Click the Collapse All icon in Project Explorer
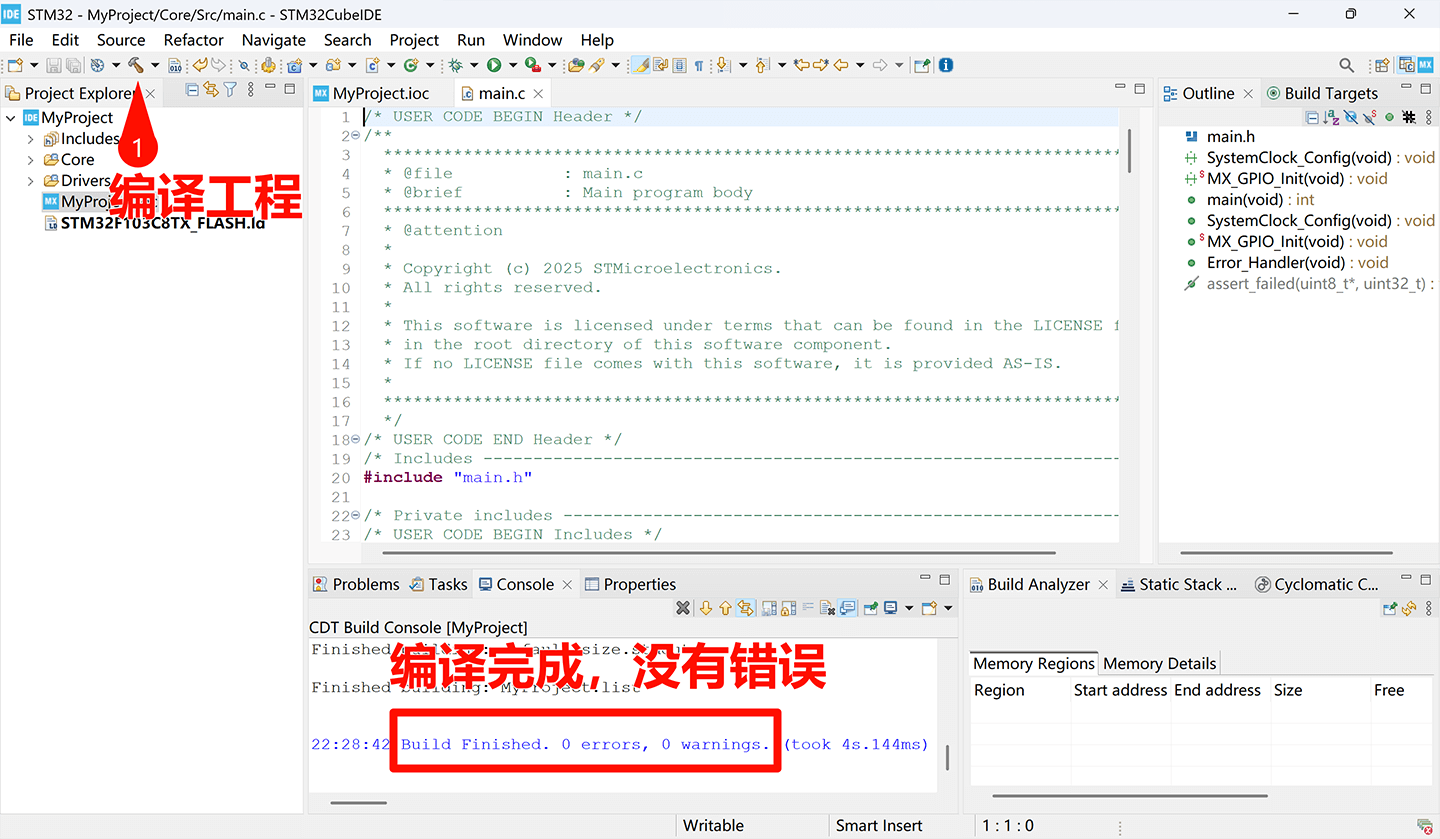Viewport: 1440px width, 839px height. tap(192, 90)
